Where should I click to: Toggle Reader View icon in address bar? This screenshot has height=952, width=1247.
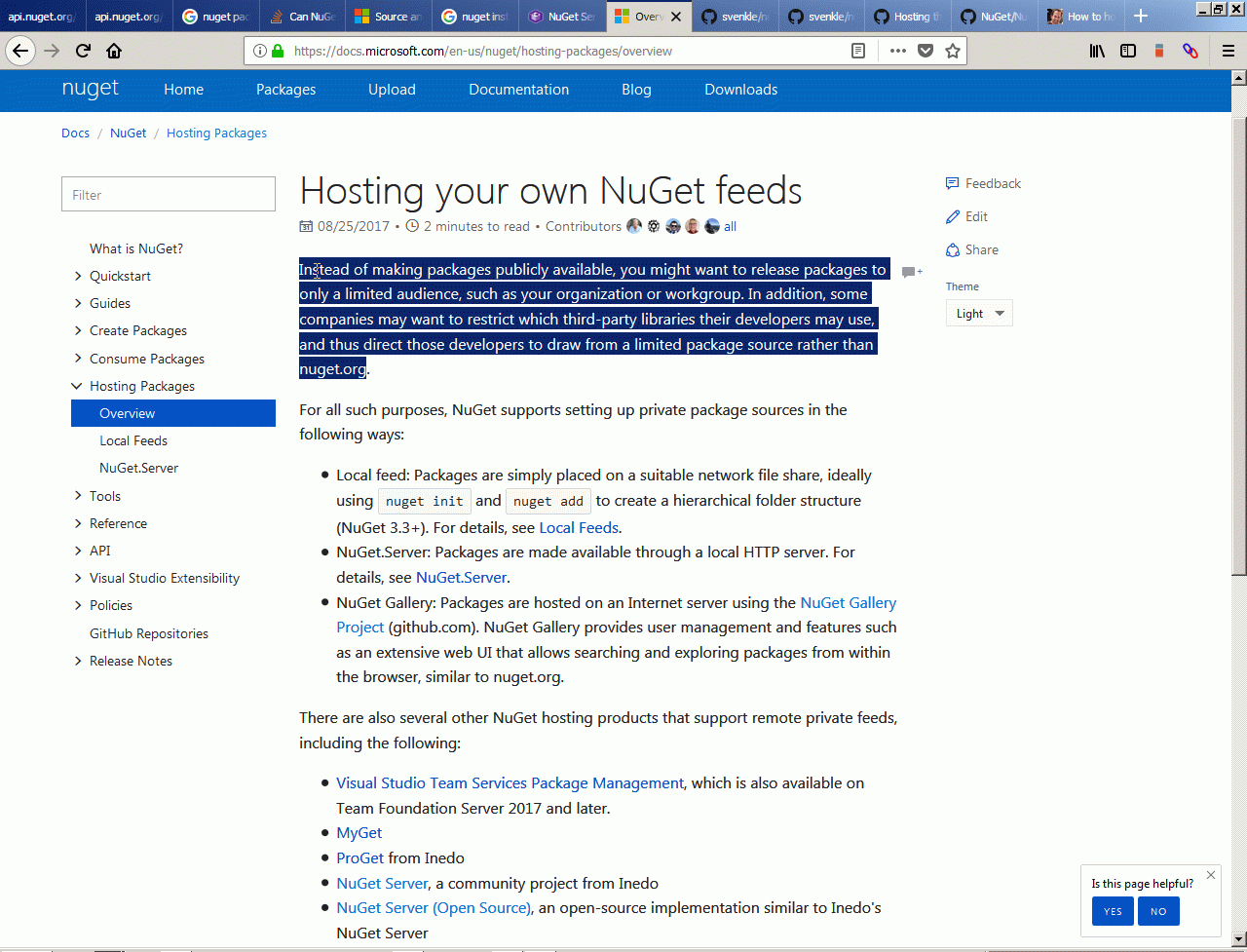858,51
